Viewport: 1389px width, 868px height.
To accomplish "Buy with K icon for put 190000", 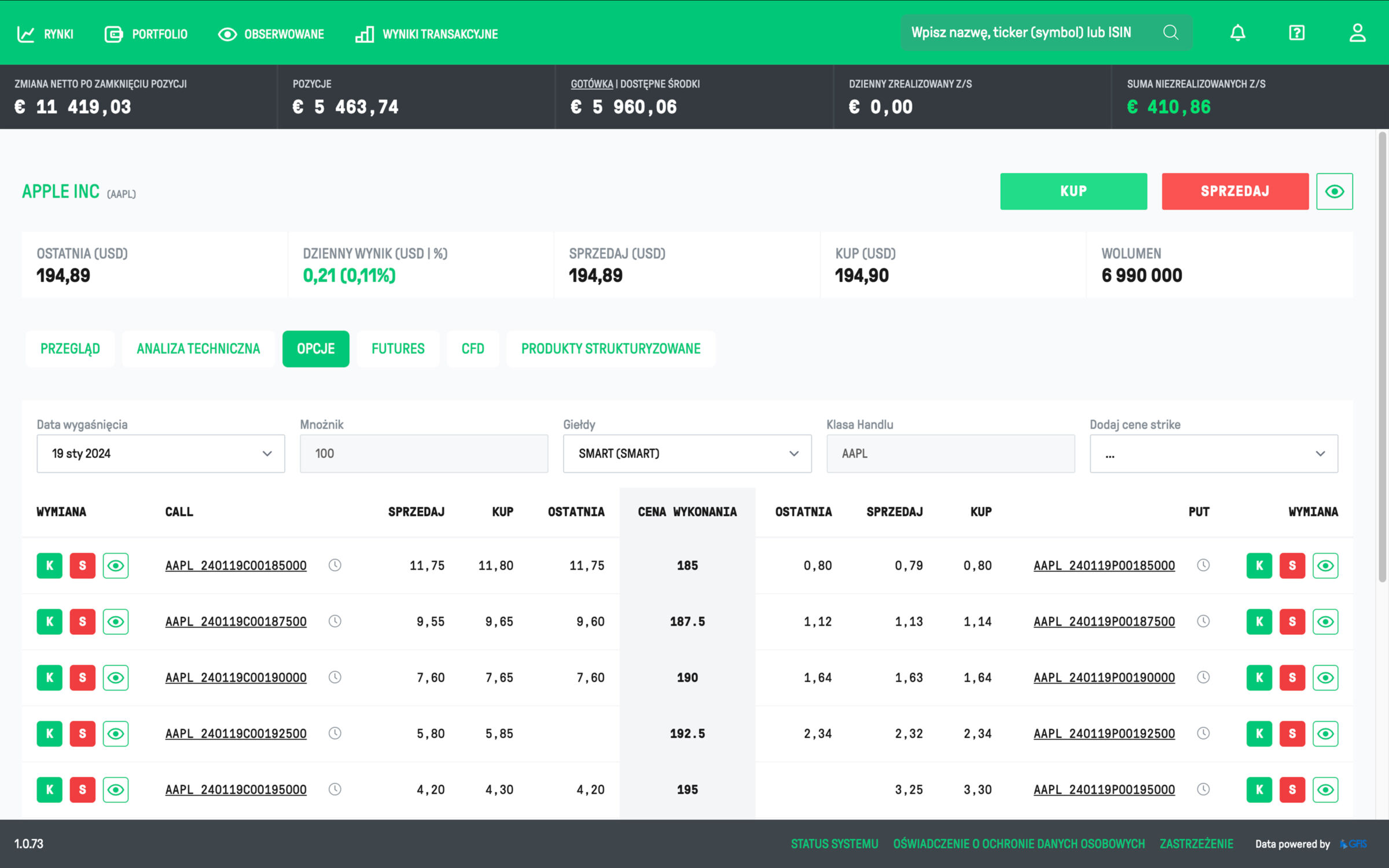I will (x=1259, y=678).
